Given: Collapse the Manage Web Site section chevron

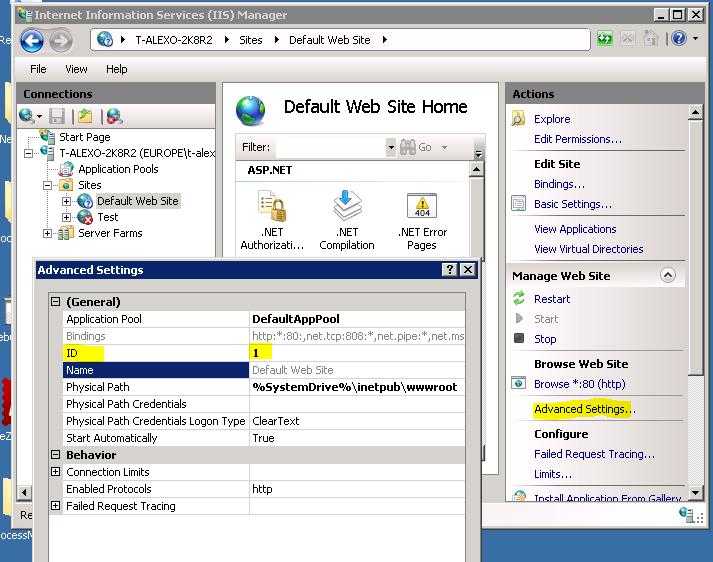Looking at the screenshot, I should tap(668, 275).
